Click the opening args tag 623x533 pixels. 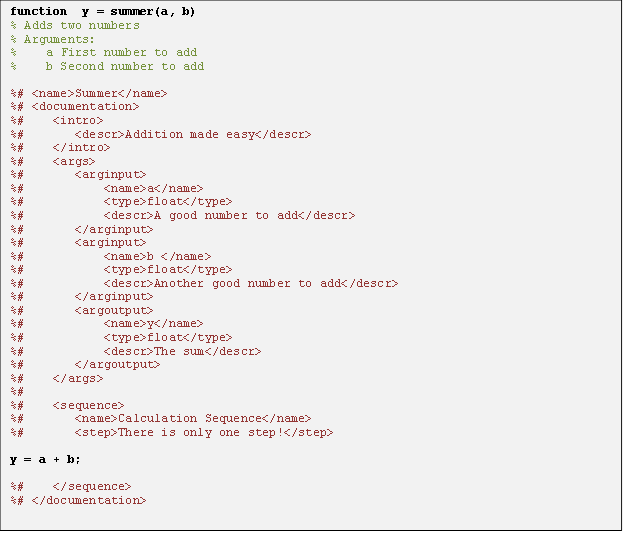point(74,161)
